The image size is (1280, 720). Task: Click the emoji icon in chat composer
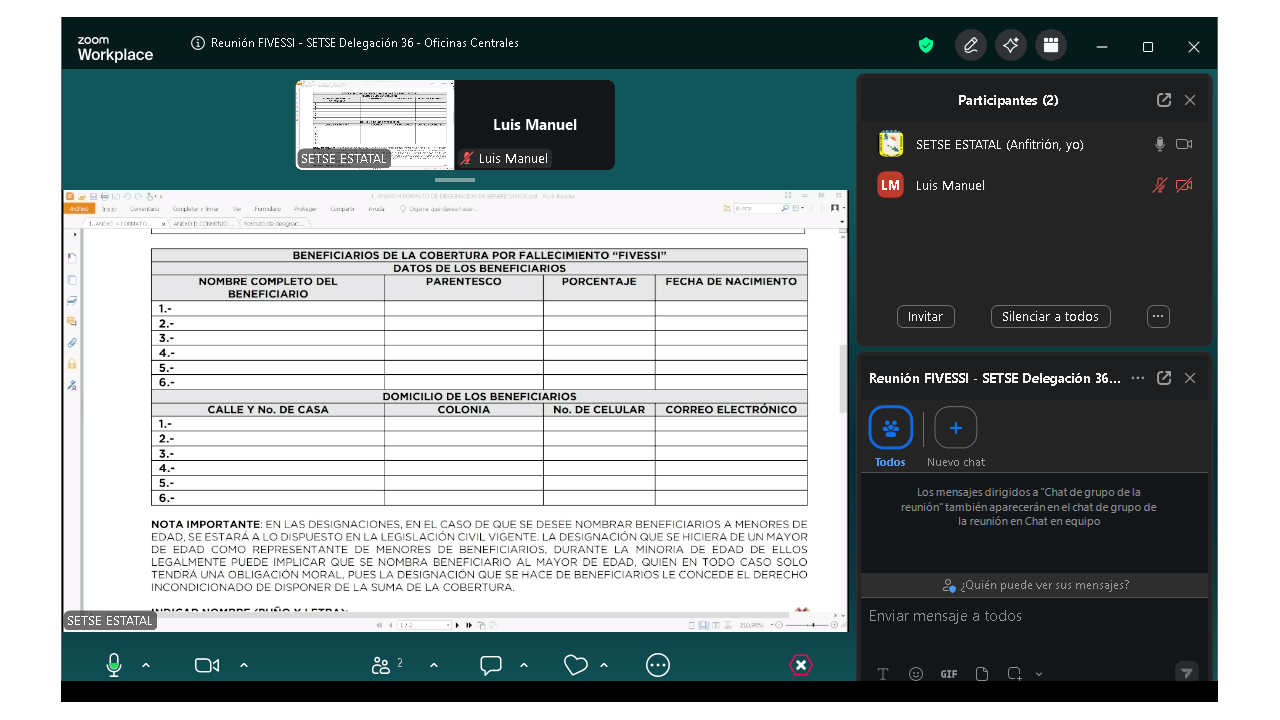point(916,674)
